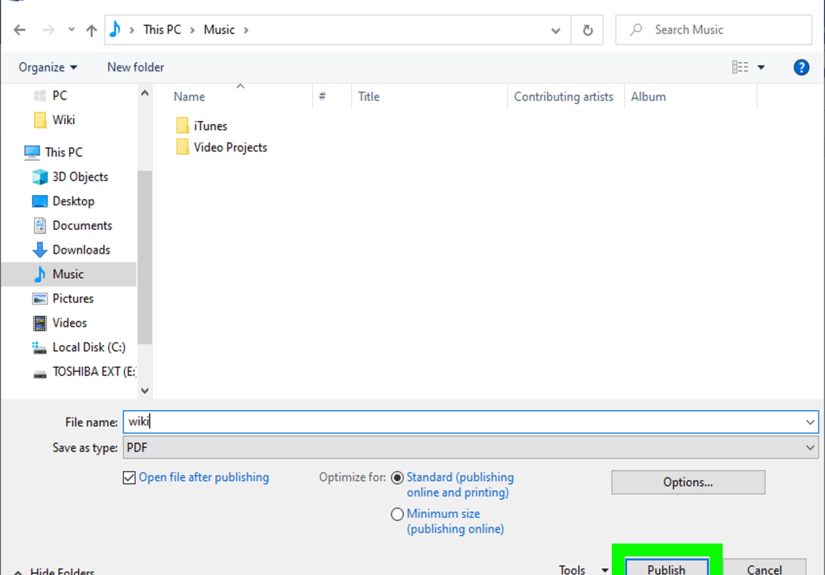Open the recent locations dropdown arrow
The width and height of the screenshot is (825, 575).
[x=72, y=30]
